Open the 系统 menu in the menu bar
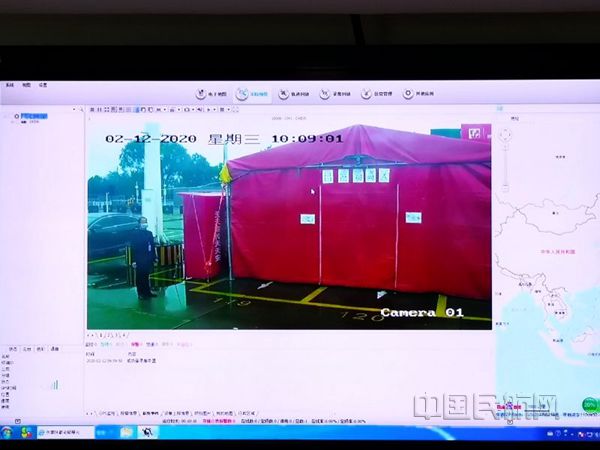 [x=9, y=85]
